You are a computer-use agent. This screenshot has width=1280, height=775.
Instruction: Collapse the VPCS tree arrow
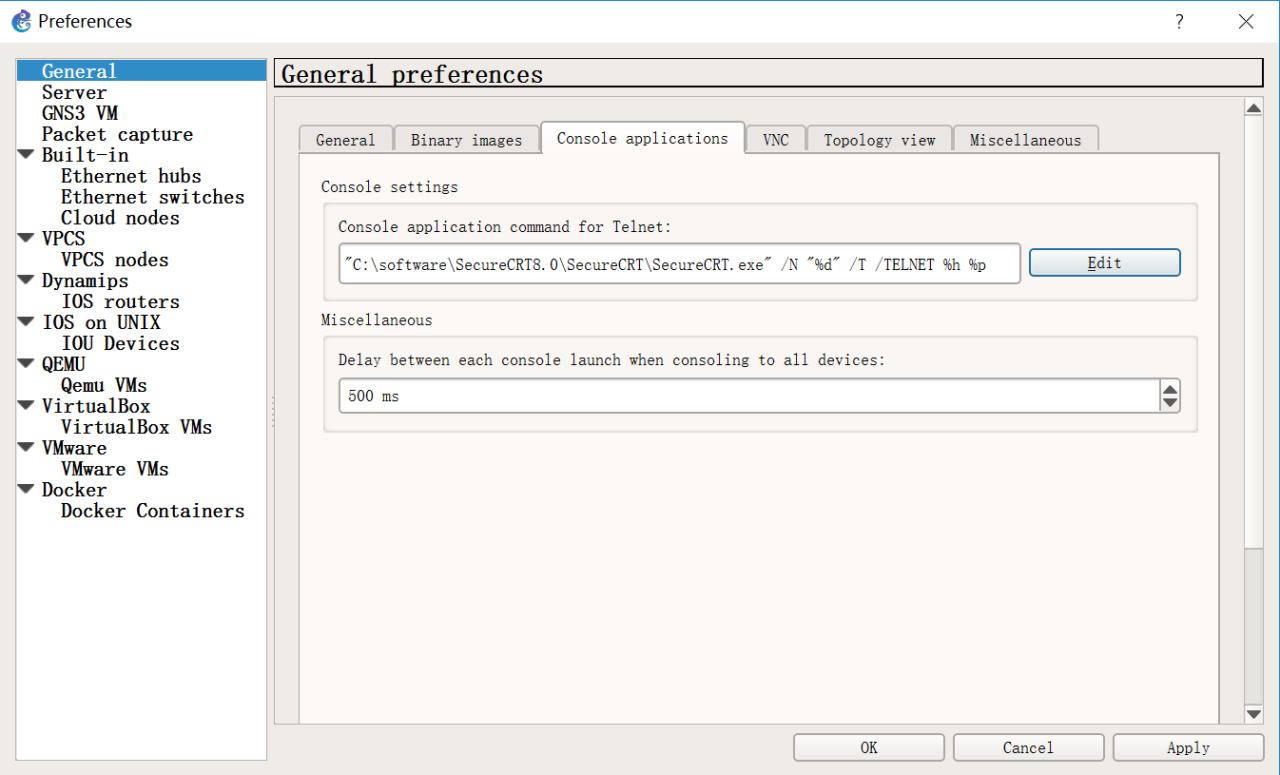tap(26, 239)
